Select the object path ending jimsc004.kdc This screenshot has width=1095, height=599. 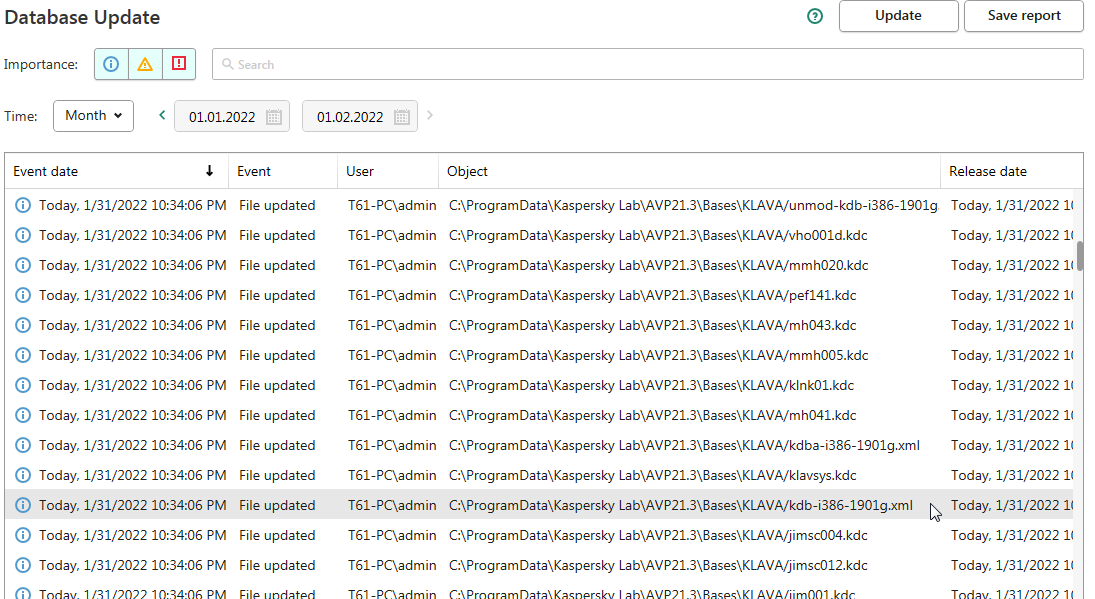click(x=658, y=535)
